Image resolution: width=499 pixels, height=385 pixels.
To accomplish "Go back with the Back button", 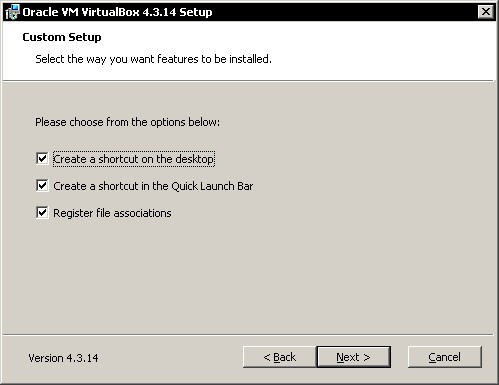I will [280, 357].
